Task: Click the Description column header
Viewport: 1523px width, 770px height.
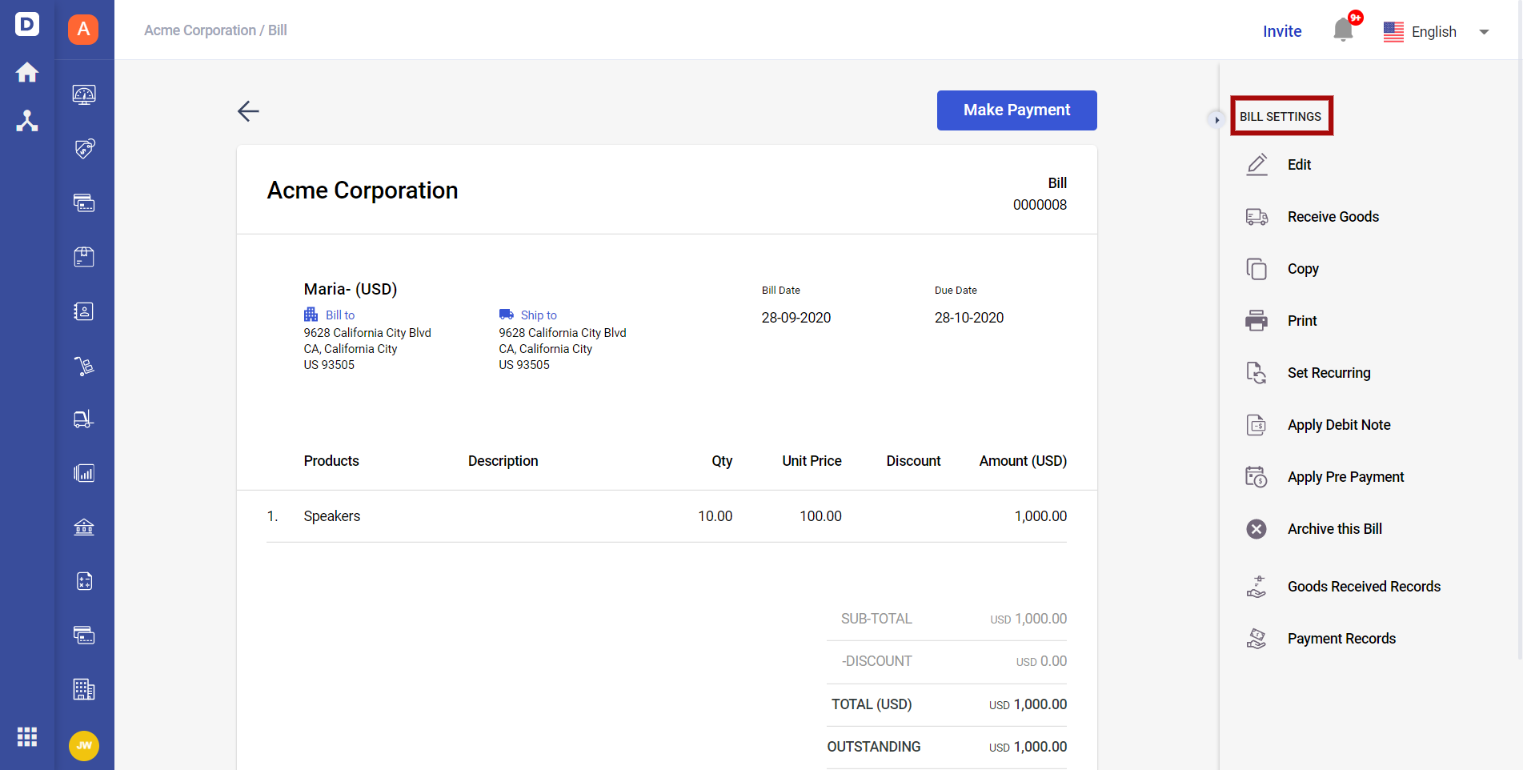Action: [x=503, y=461]
